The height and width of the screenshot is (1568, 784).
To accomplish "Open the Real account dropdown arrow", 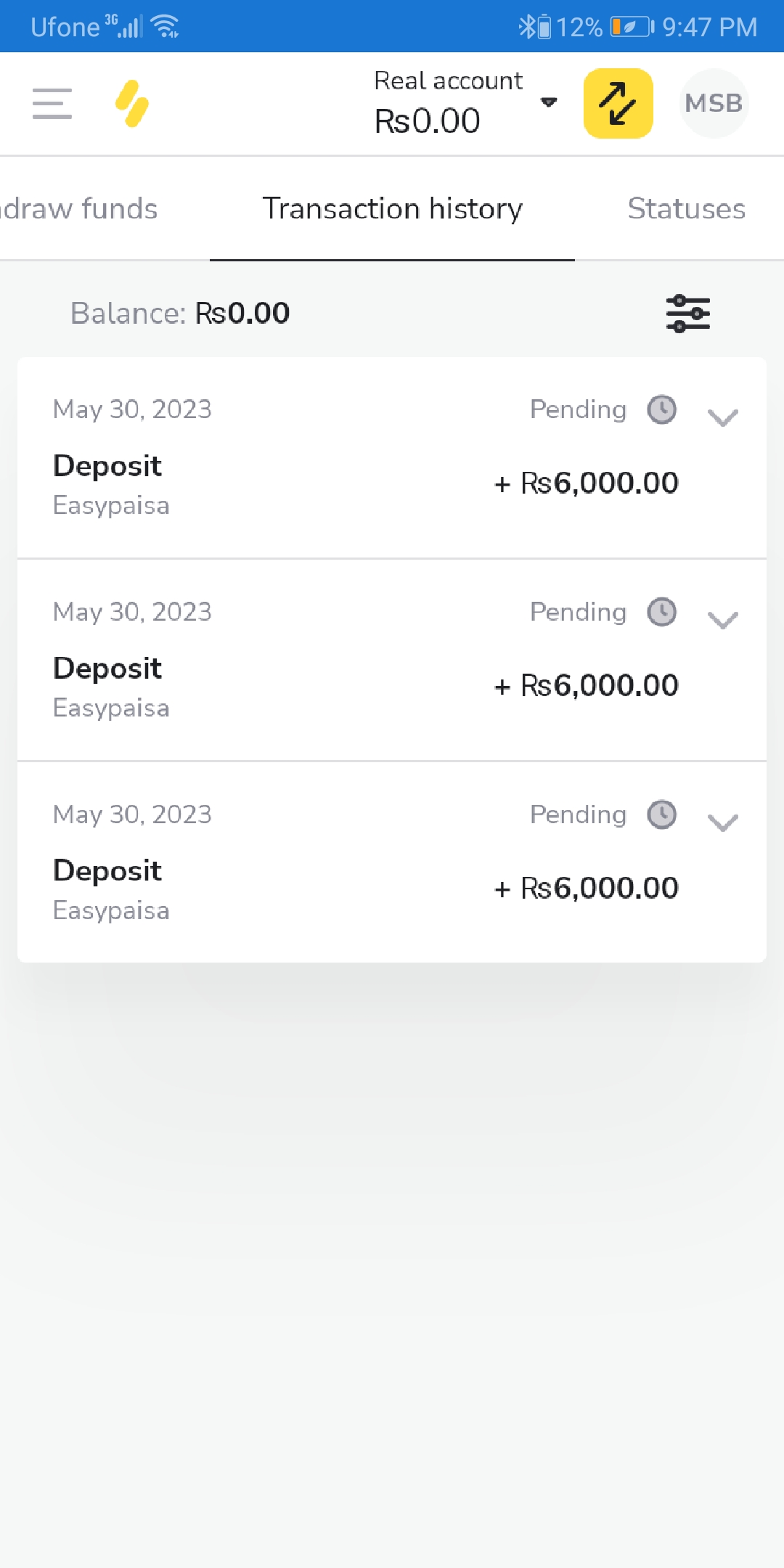I will click(x=549, y=102).
